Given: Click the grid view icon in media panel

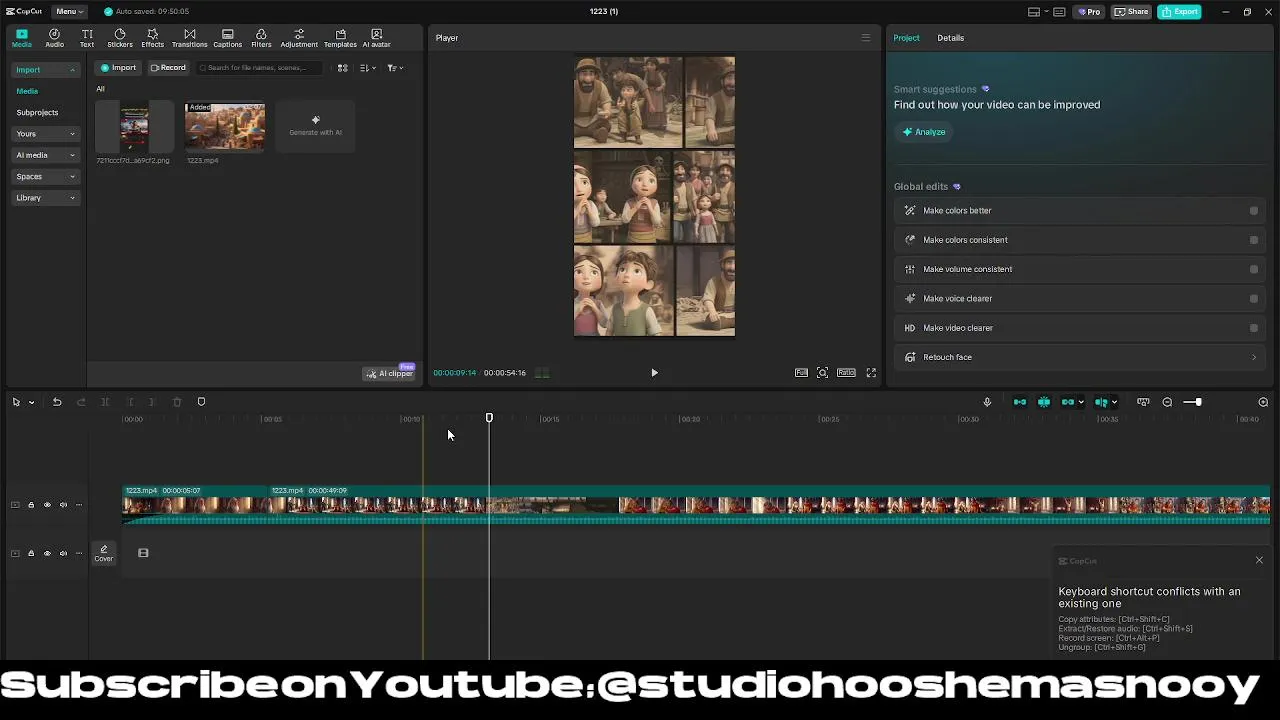Looking at the screenshot, I should click(x=342, y=68).
